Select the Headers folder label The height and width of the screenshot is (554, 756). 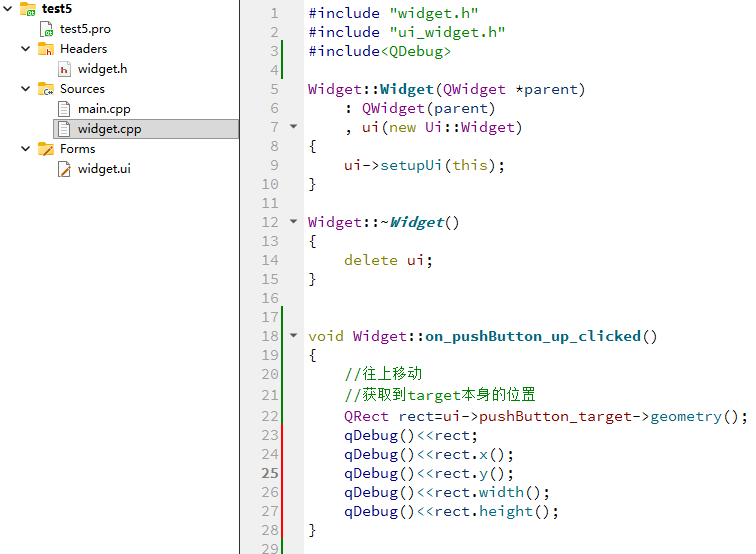(x=83, y=49)
